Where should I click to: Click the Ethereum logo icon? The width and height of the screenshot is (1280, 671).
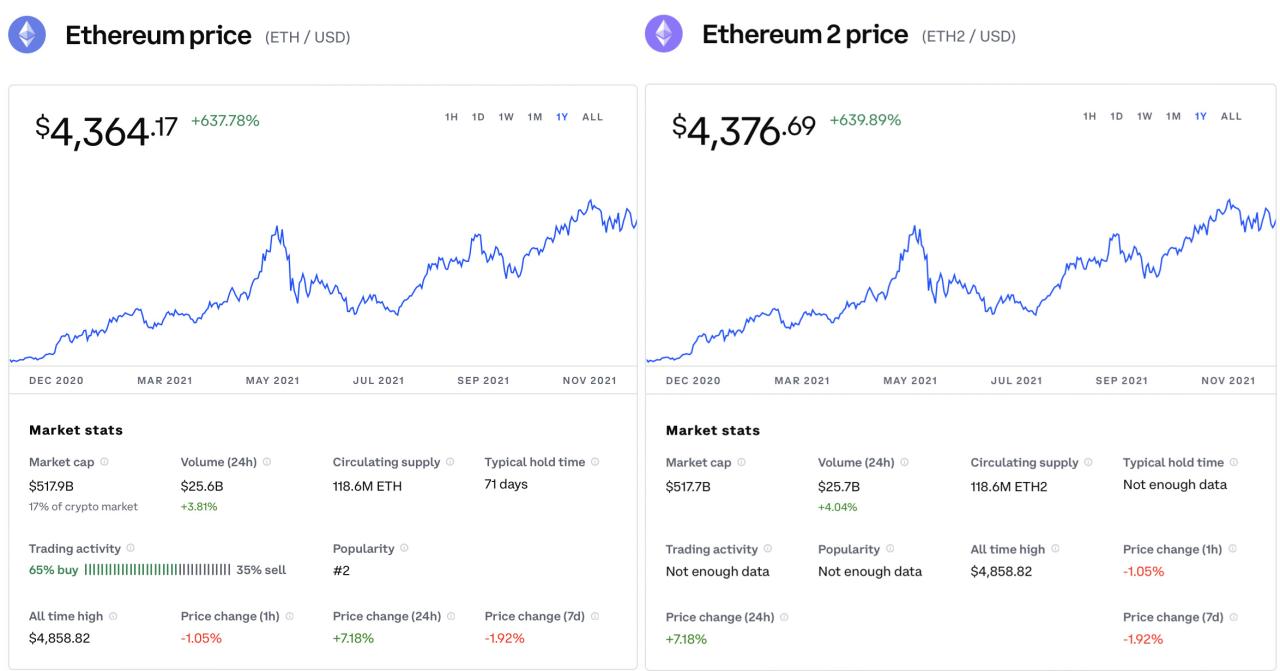(27, 35)
